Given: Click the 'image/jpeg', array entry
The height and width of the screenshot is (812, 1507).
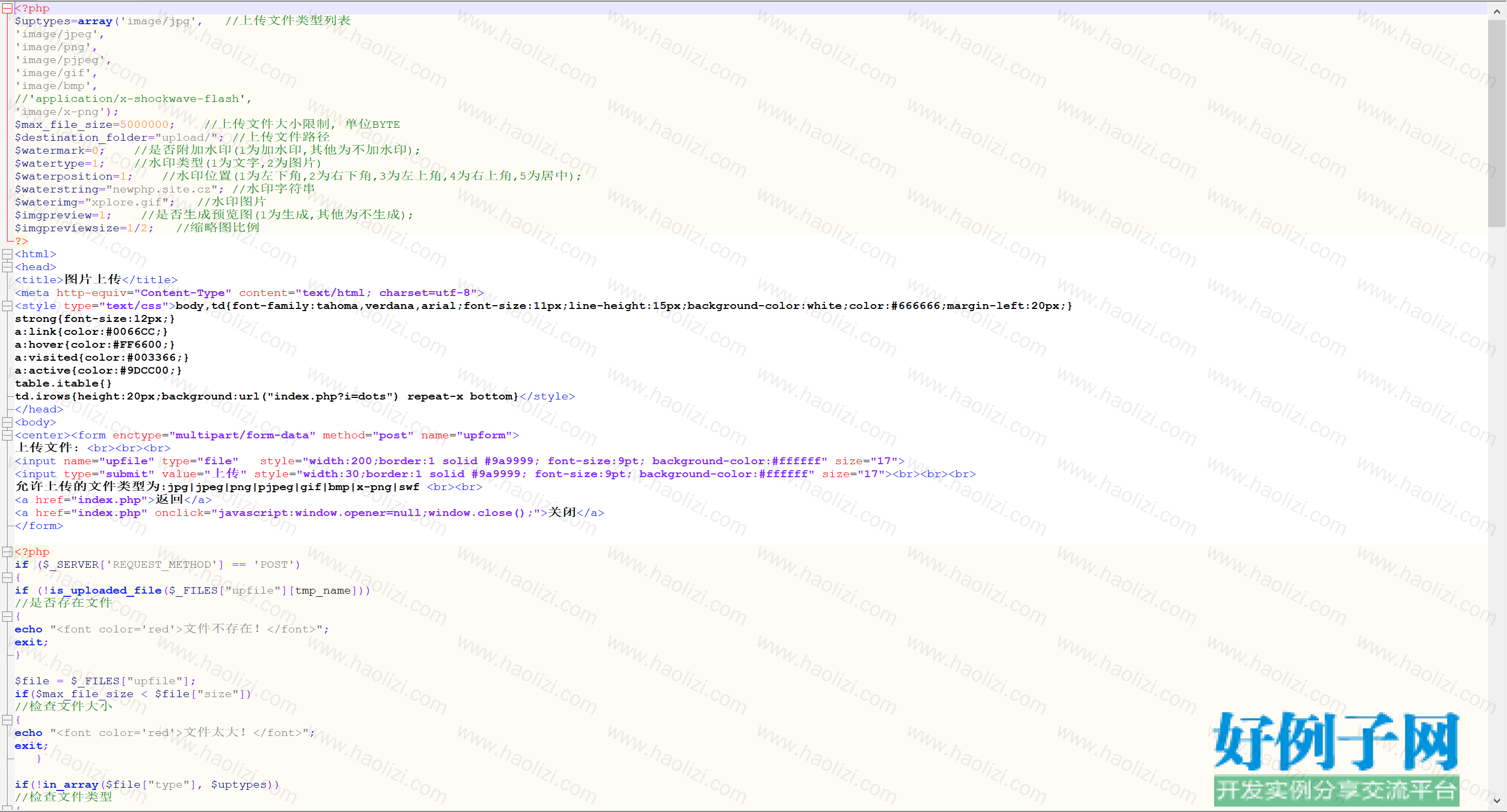Looking at the screenshot, I should [x=59, y=34].
